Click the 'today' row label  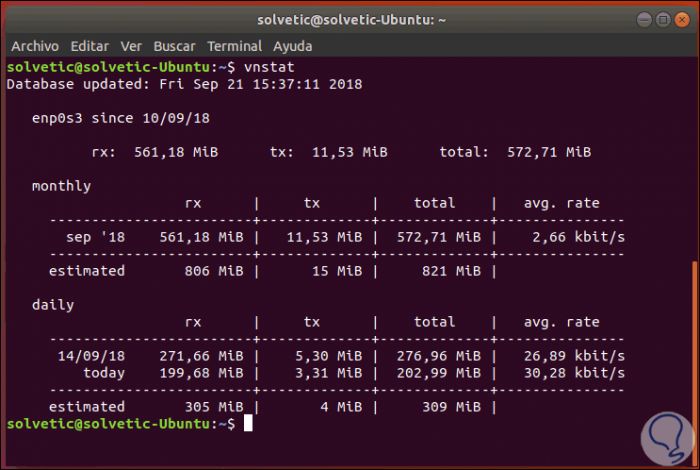(x=104, y=373)
